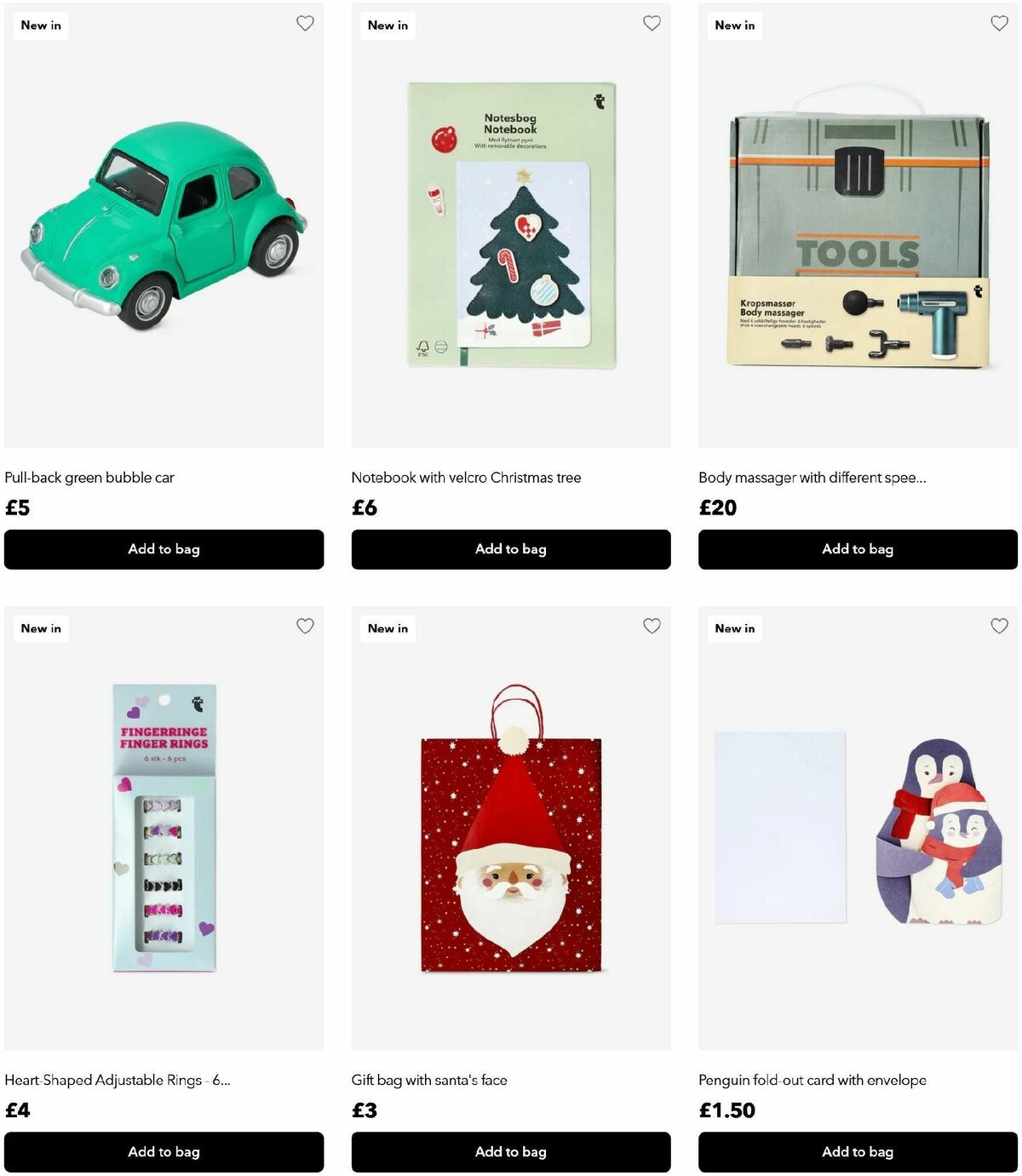
Task: Add heart-shaped rings to bag
Action: pyautogui.click(x=164, y=1152)
